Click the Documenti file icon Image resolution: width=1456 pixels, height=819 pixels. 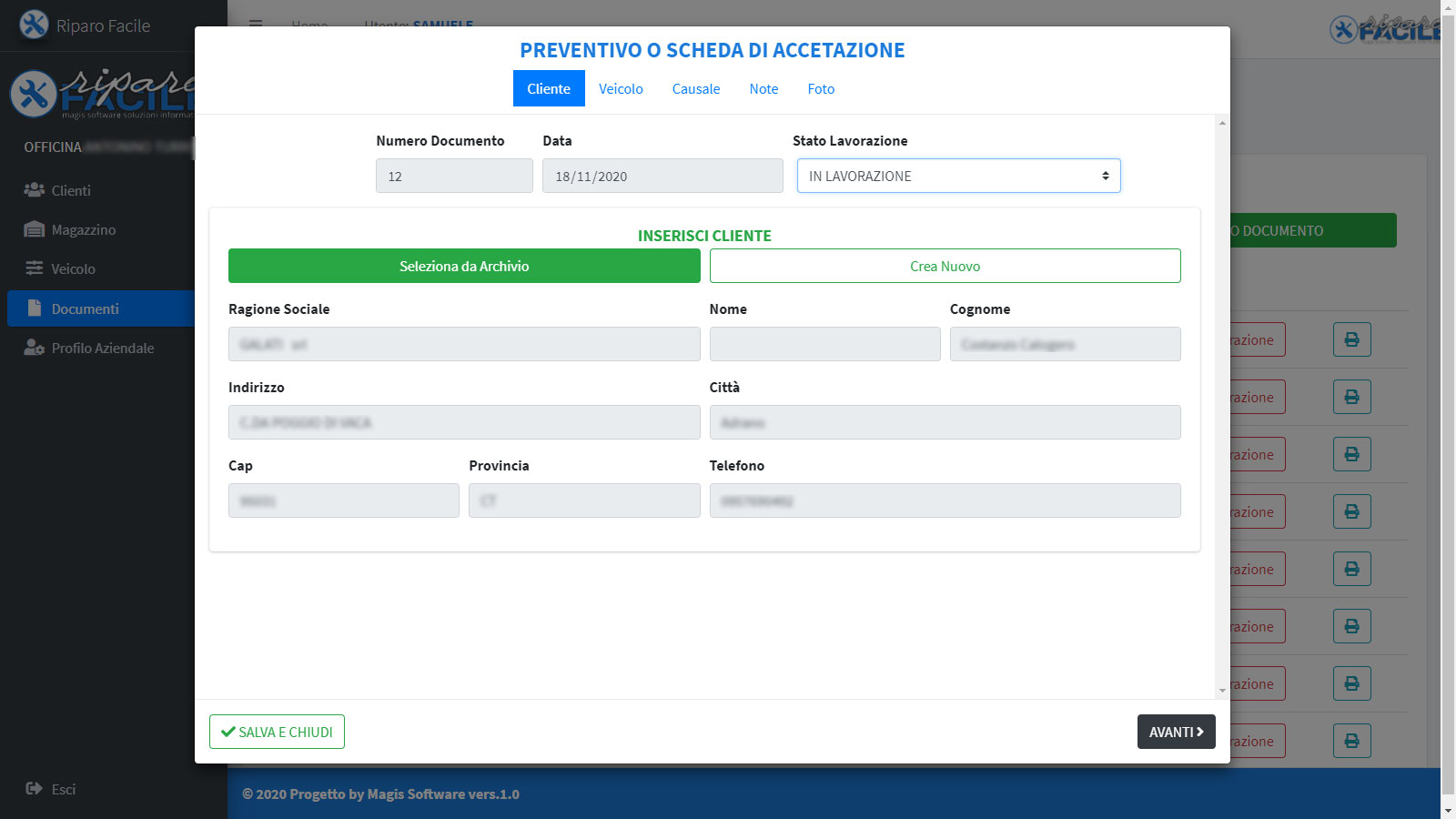pyautogui.click(x=35, y=308)
